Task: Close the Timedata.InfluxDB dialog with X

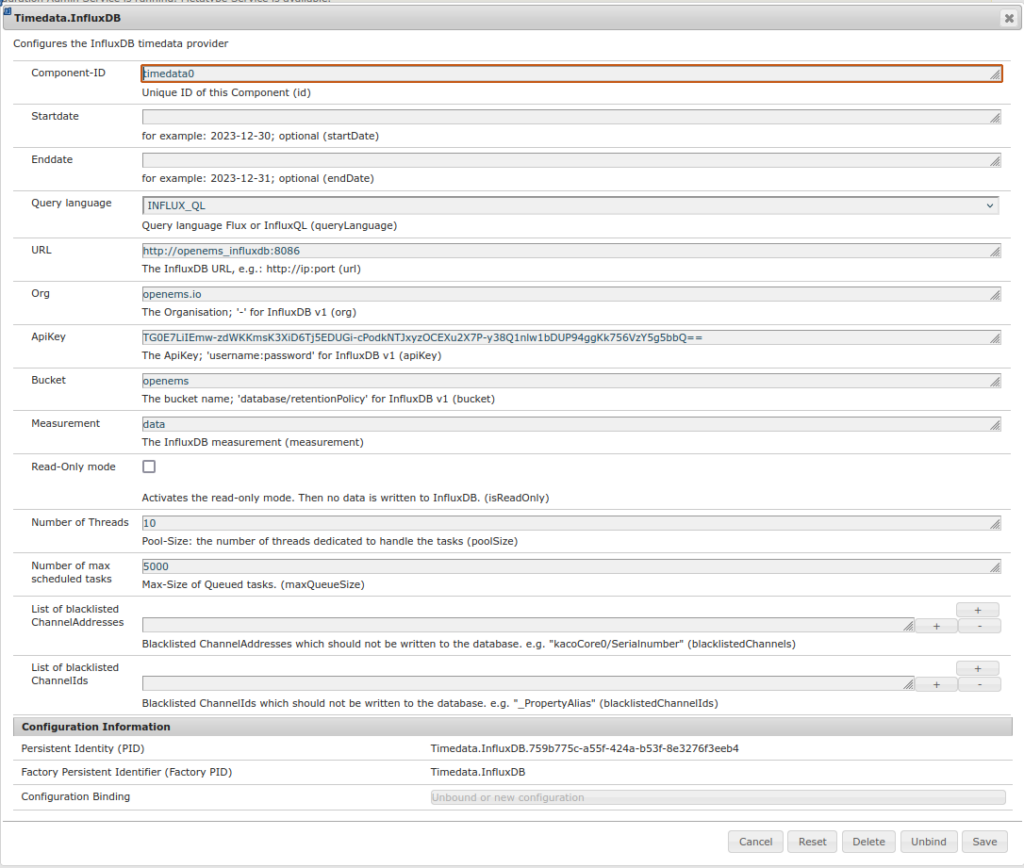Action: [x=1008, y=18]
